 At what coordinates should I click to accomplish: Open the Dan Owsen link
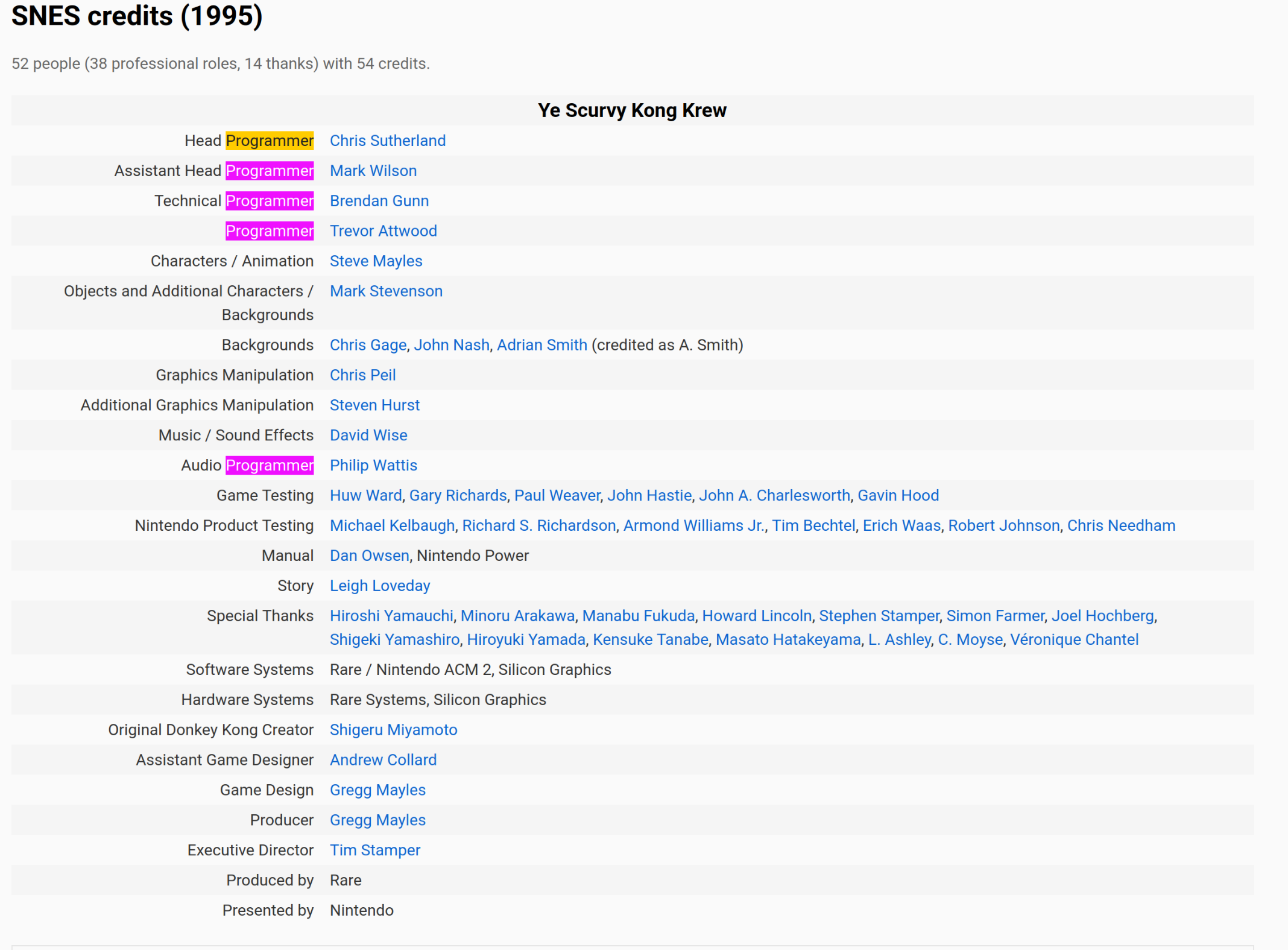pyautogui.click(x=369, y=556)
